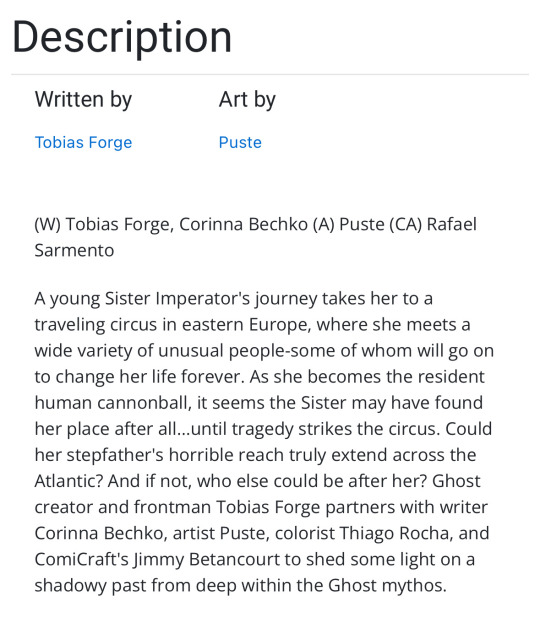Click '(W)' at the credits line start

click(x=48, y=224)
